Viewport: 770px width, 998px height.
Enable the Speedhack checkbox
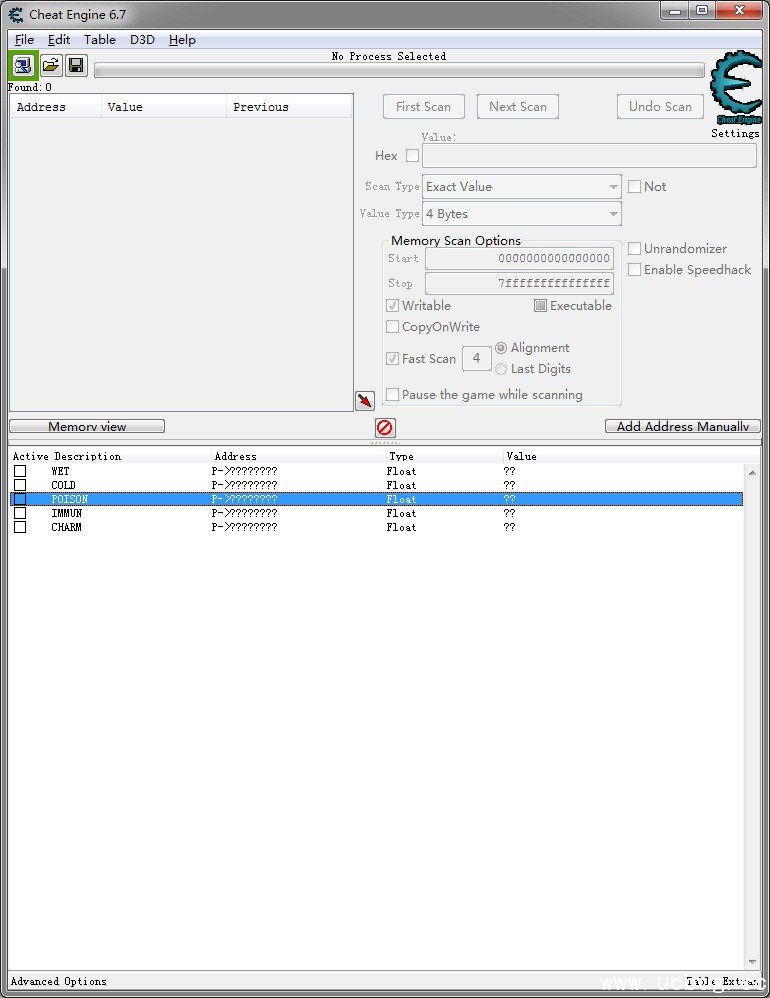coord(634,270)
